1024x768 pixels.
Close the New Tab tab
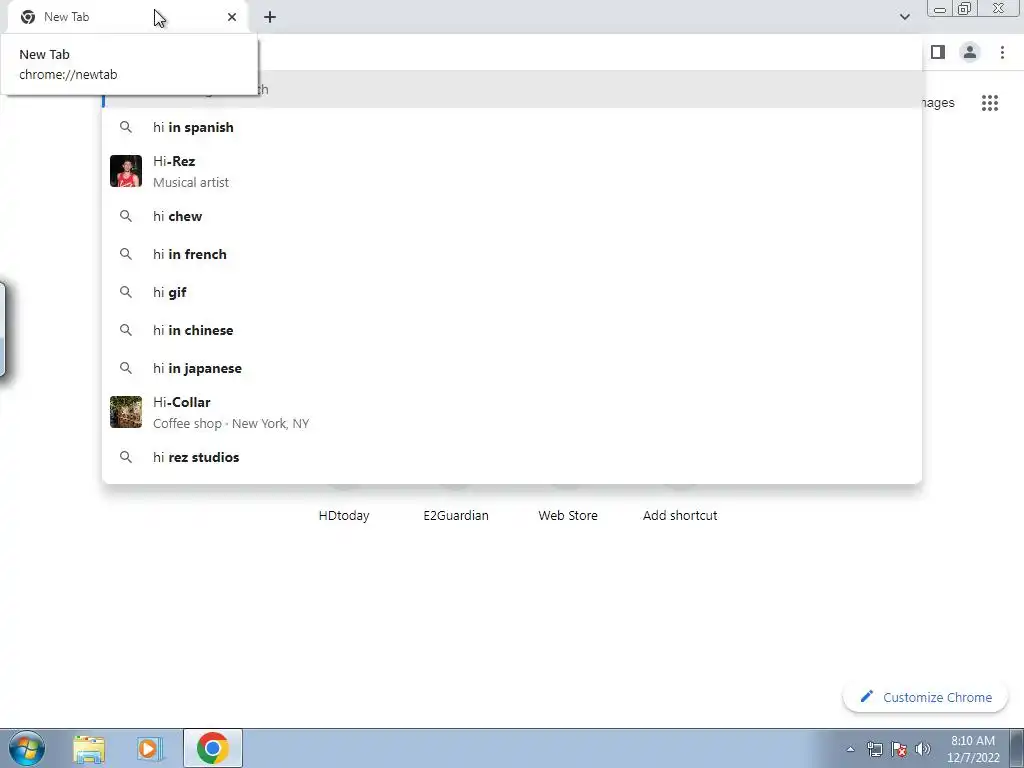tap(232, 17)
